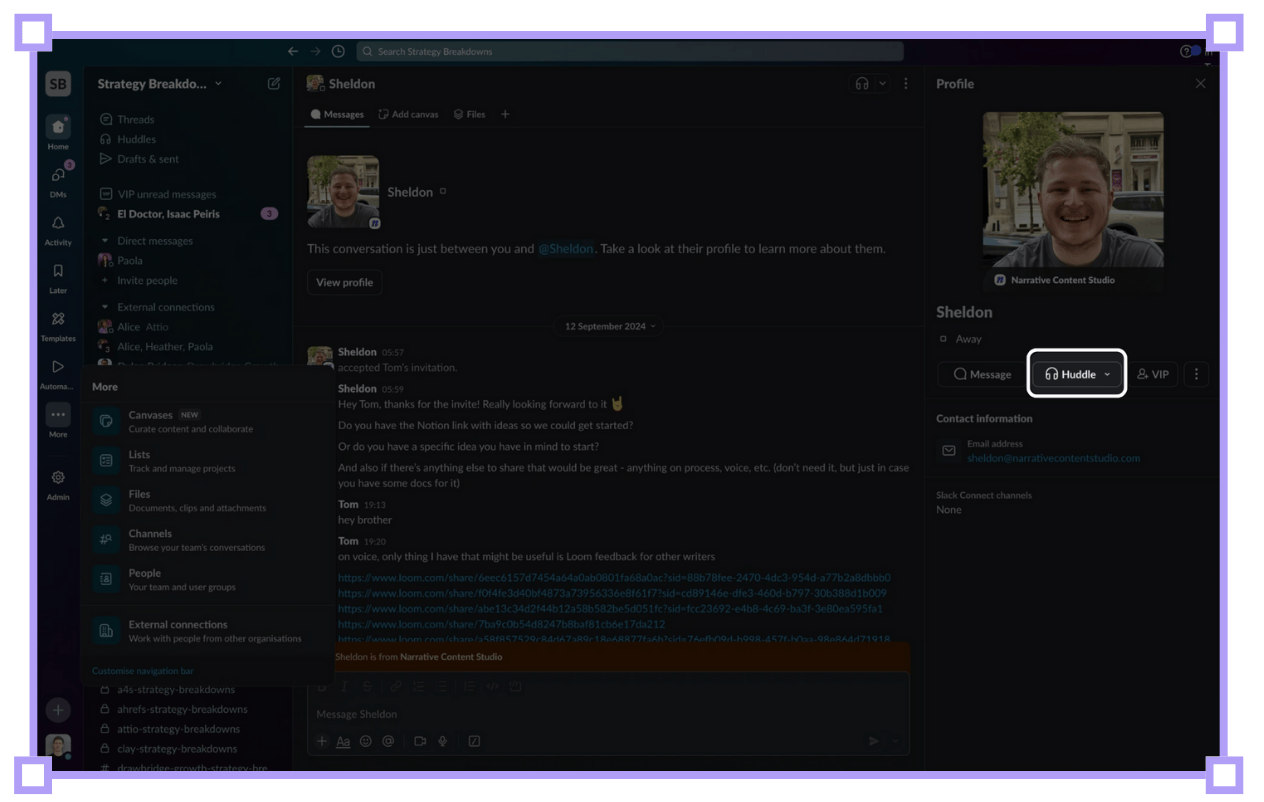The width and height of the screenshot is (1264, 802).
Task: Switch to the Messages tab
Action: 337,114
